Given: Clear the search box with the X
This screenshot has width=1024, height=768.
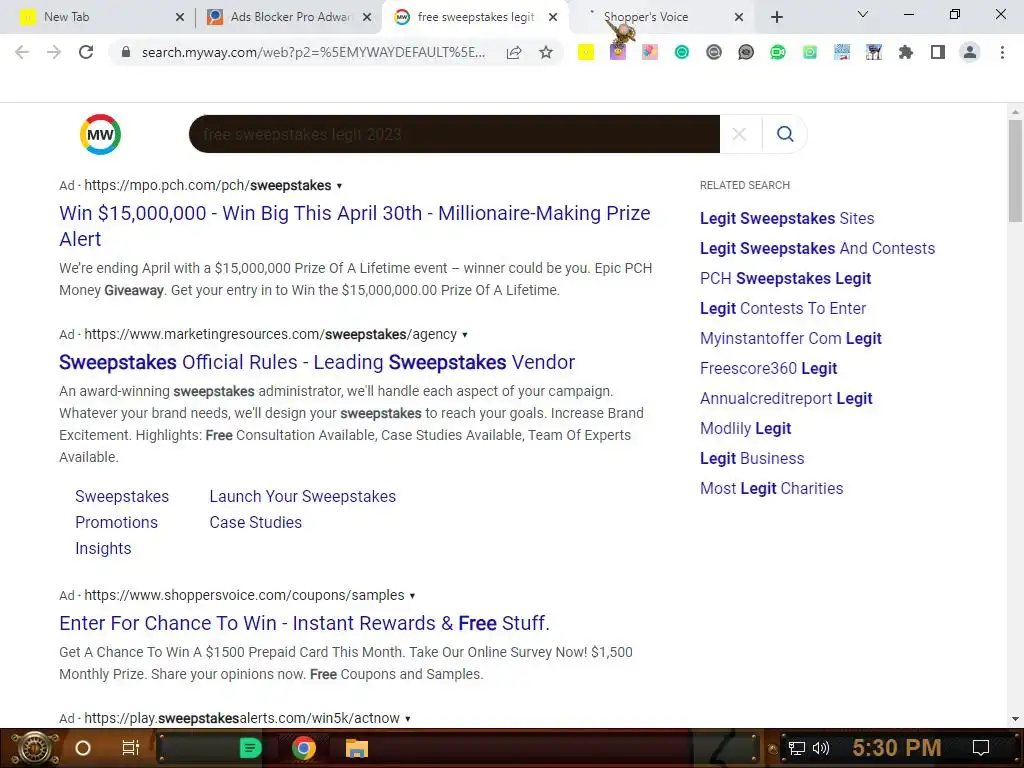Looking at the screenshot, I should (x=739, y=134).
